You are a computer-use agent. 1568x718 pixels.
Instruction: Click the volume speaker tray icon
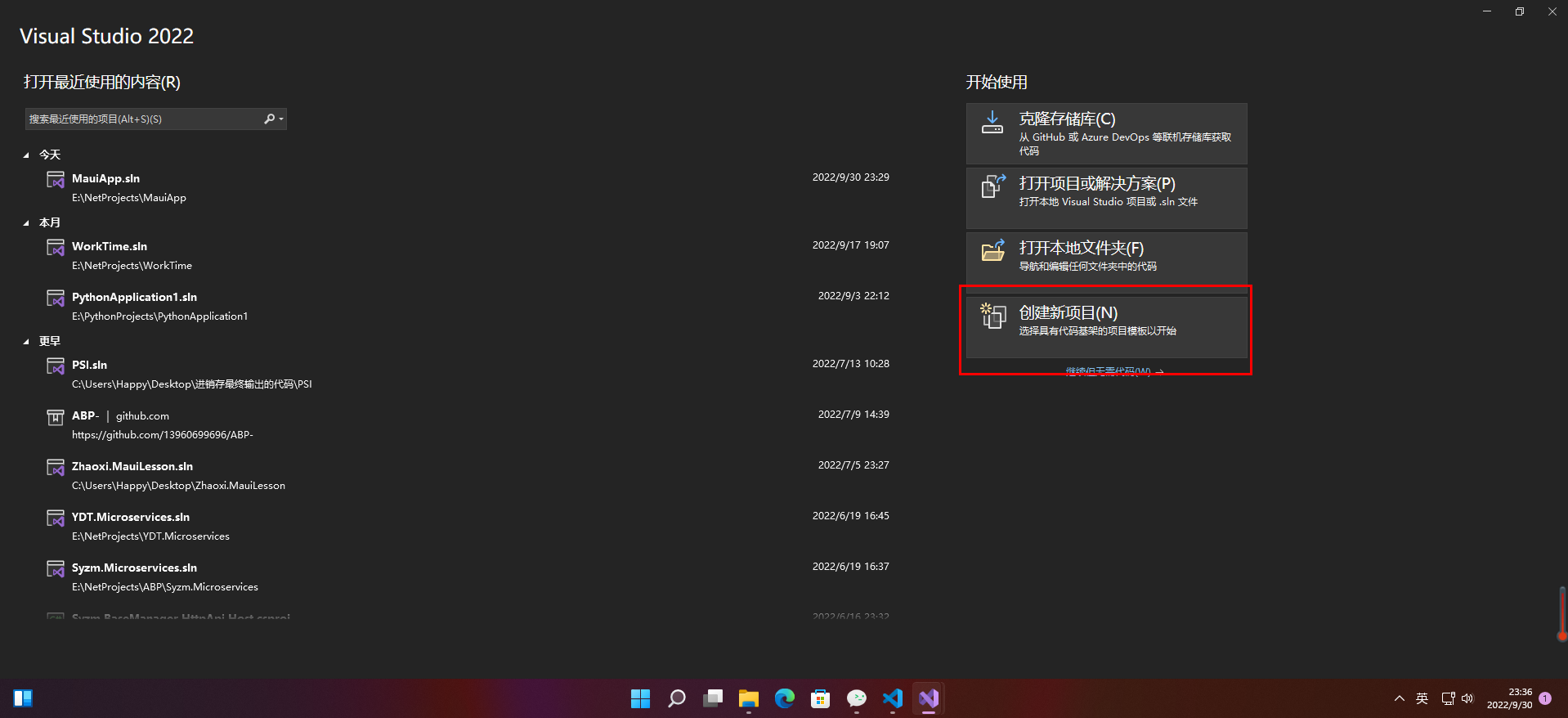(1467, 698)
